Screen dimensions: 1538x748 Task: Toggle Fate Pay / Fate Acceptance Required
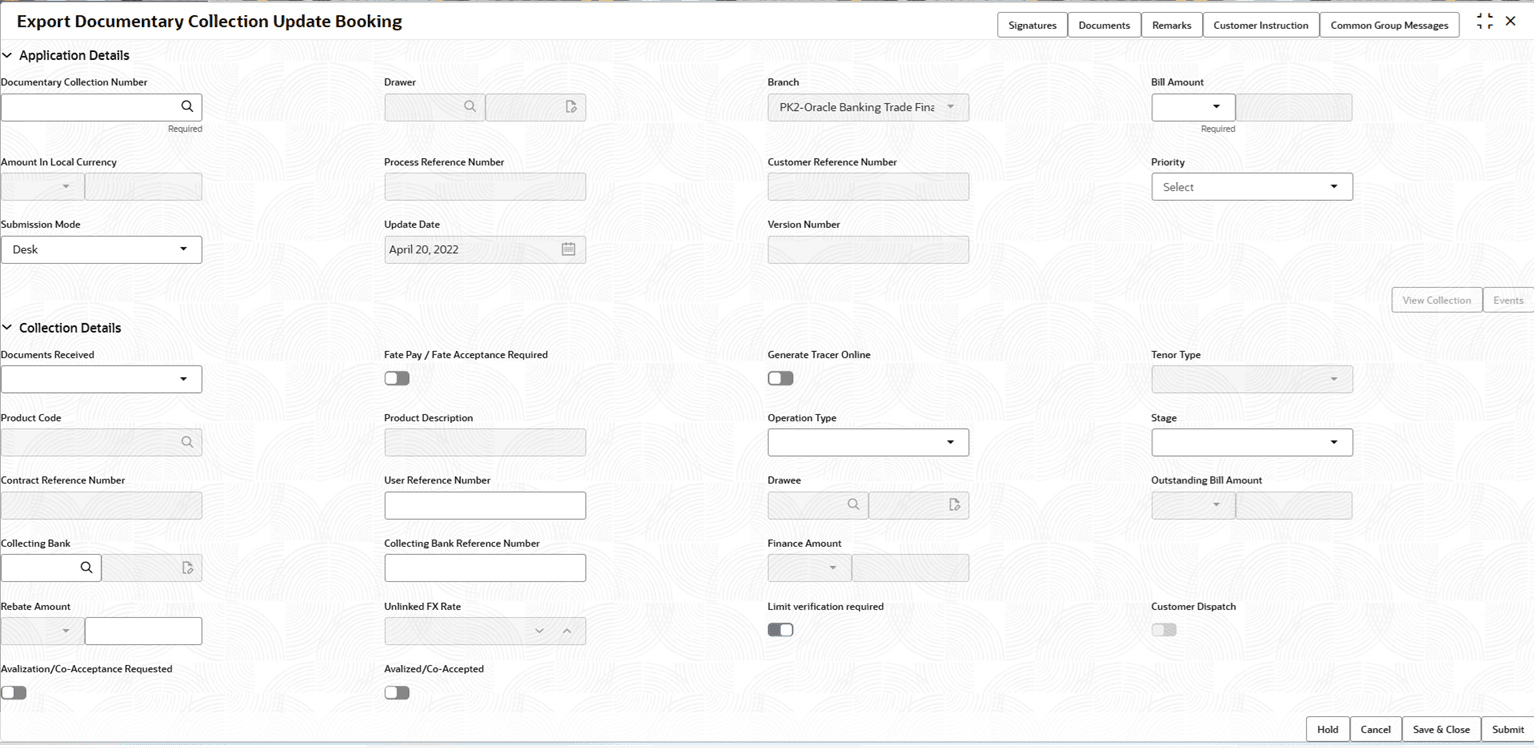tap(397, 378)
